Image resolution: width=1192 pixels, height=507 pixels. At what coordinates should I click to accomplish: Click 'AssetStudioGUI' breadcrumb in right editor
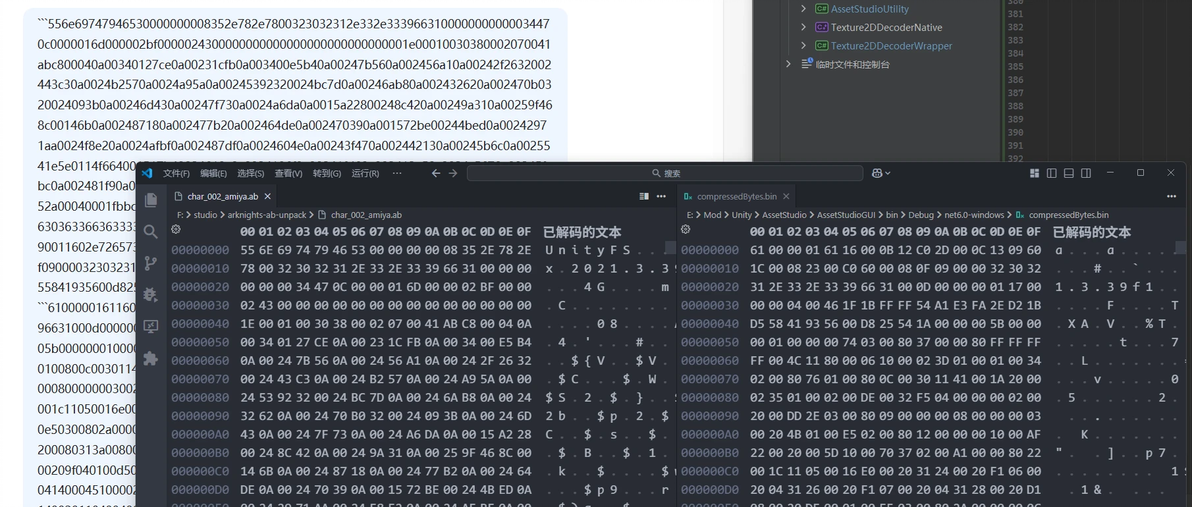(846, 215)
